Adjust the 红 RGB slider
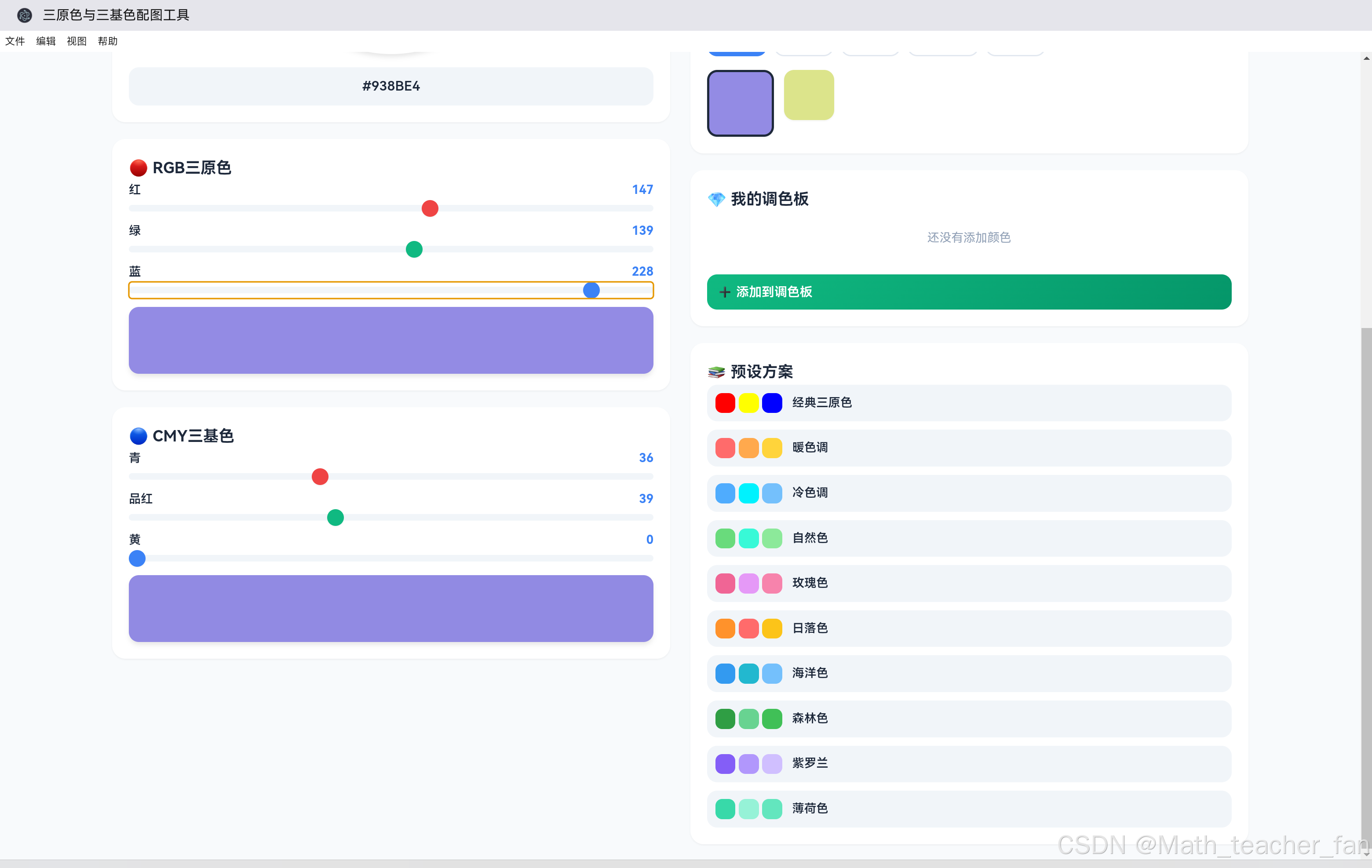1372x868 pixels. (391, 208)
